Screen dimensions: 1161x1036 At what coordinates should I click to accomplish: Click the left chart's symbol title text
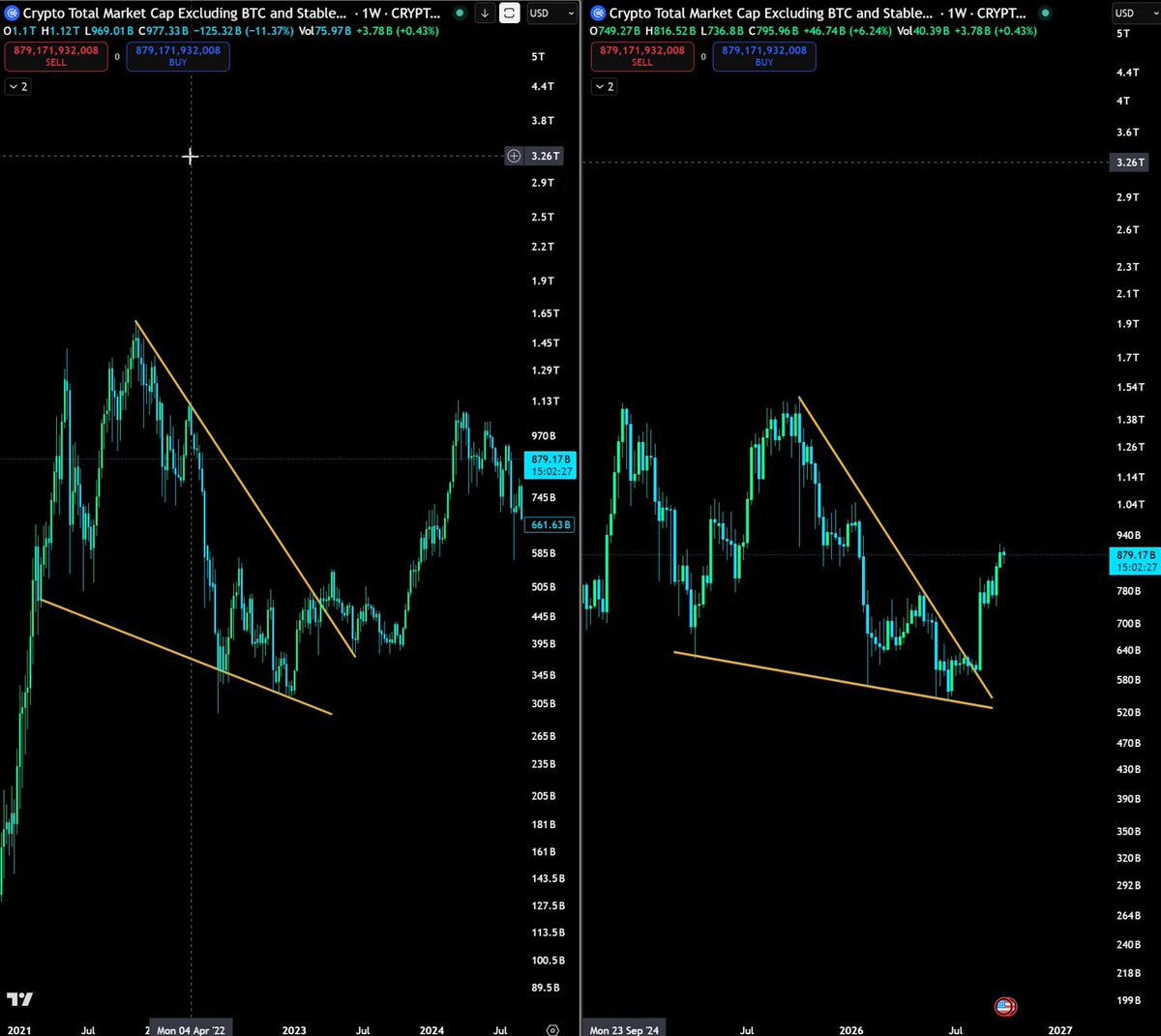coord(184,14)
